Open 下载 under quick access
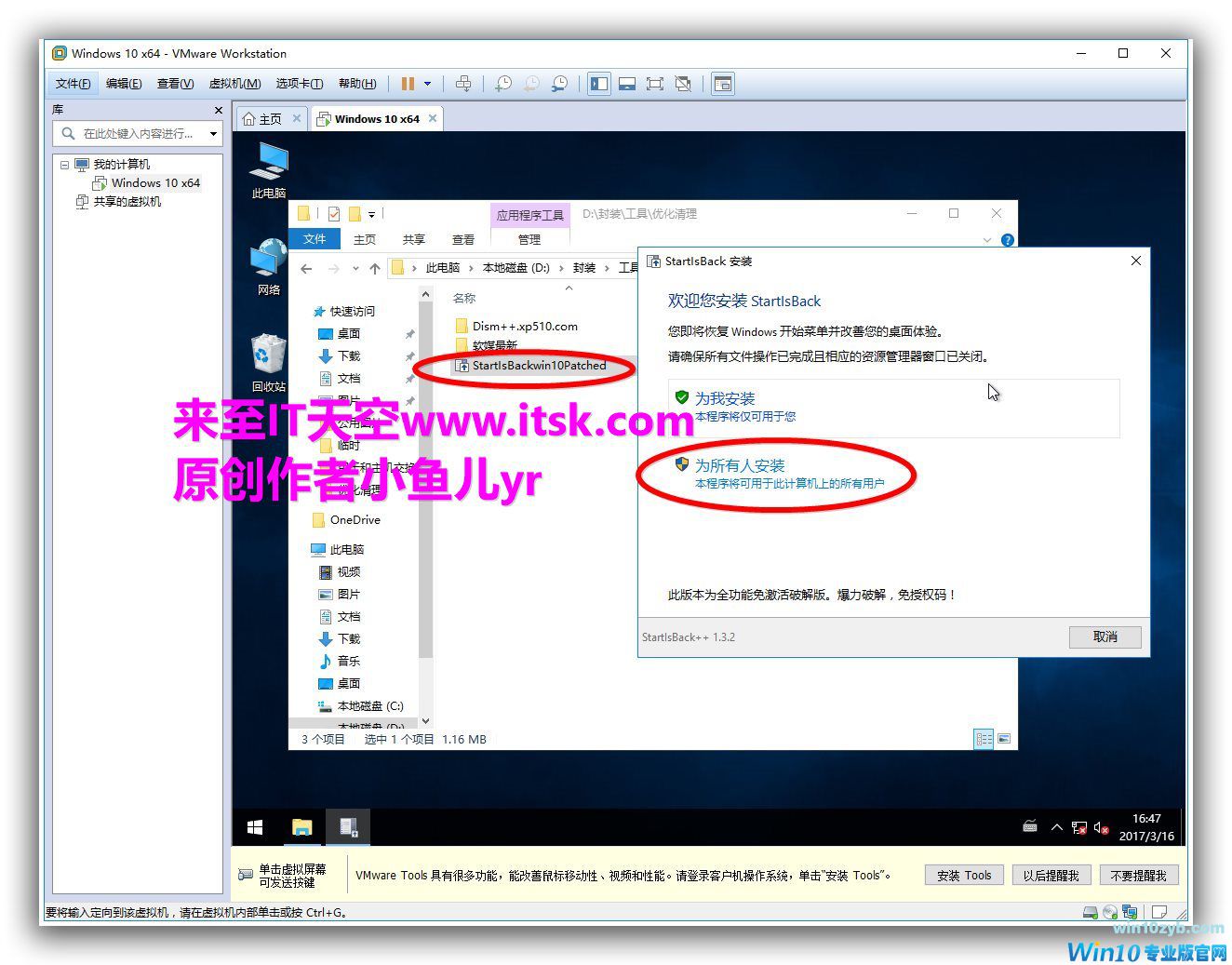 (x=349, y=356)
